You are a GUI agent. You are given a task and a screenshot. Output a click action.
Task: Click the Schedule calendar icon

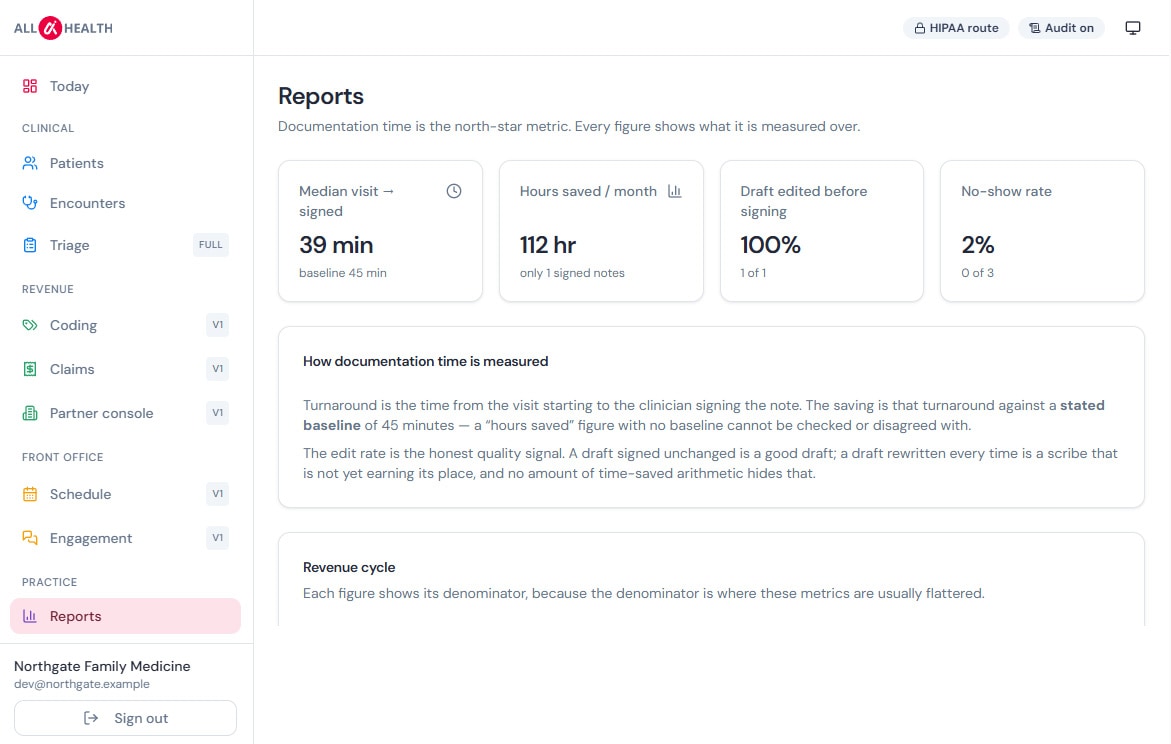tap(30, 494)
